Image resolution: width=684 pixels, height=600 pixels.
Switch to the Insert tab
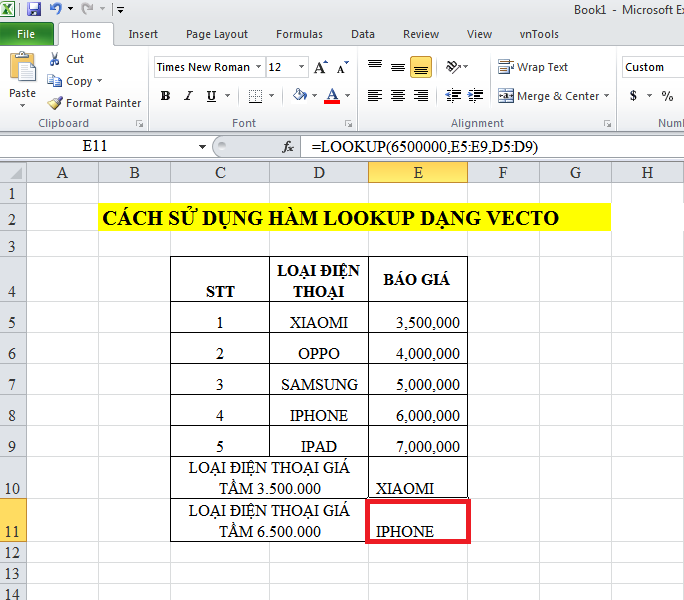[143, 34]
